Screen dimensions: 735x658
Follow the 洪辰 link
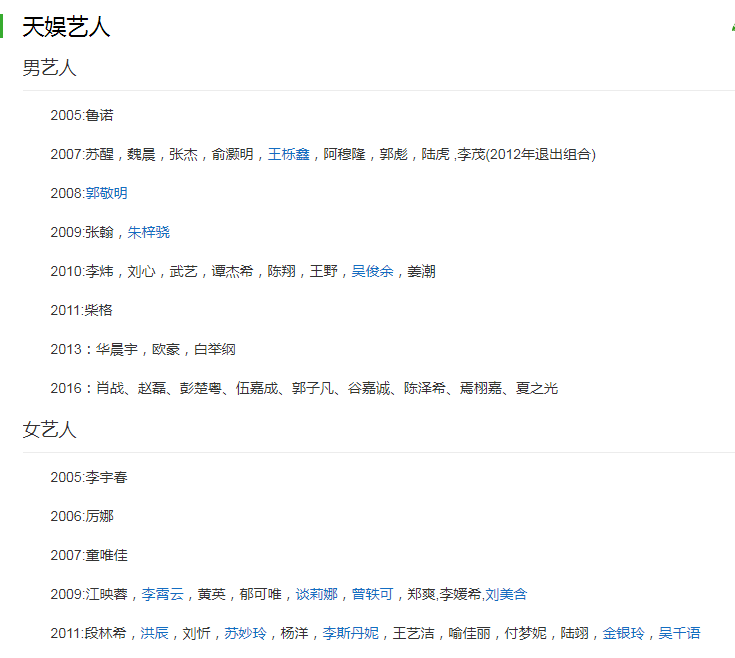coord(154,633)
